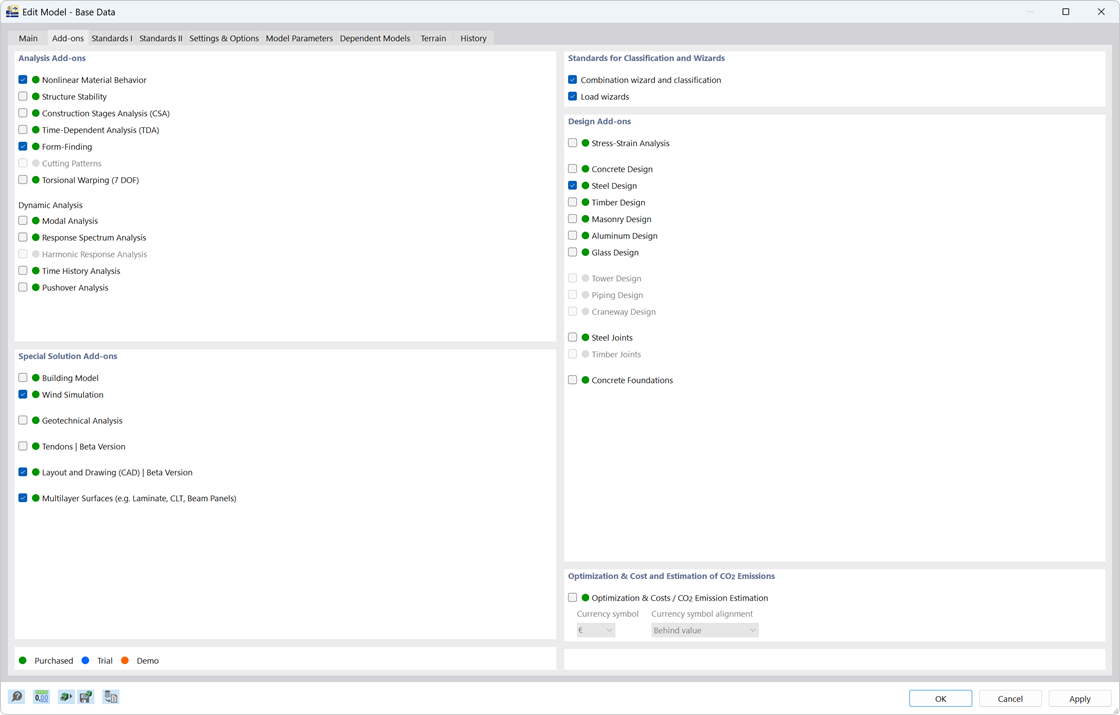1120x715 pixels.
Task: Click the grayed Tower Design label
Action: pos(616,279)
